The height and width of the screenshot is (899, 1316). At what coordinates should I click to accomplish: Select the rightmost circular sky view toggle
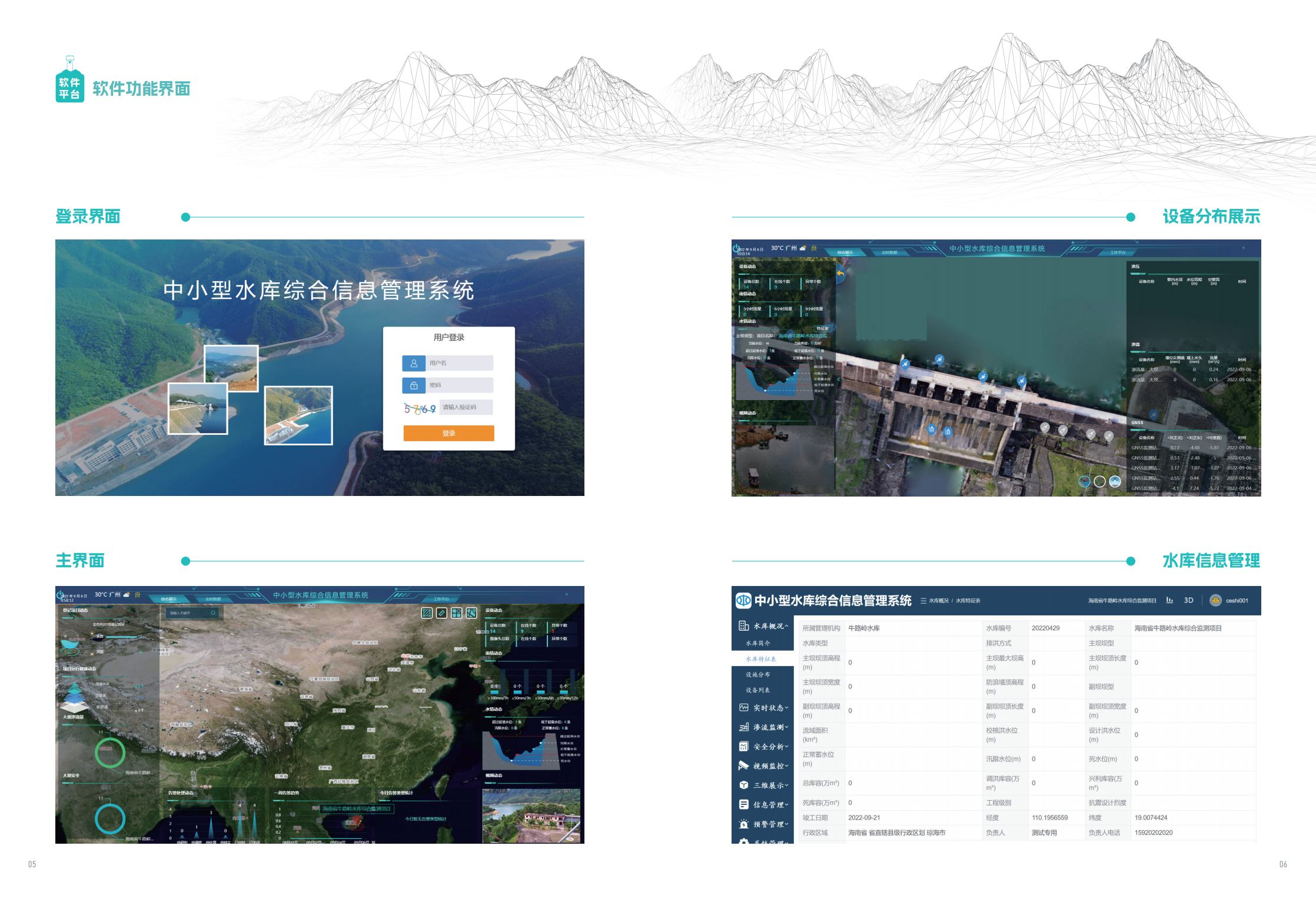(x=1115, y=481)
